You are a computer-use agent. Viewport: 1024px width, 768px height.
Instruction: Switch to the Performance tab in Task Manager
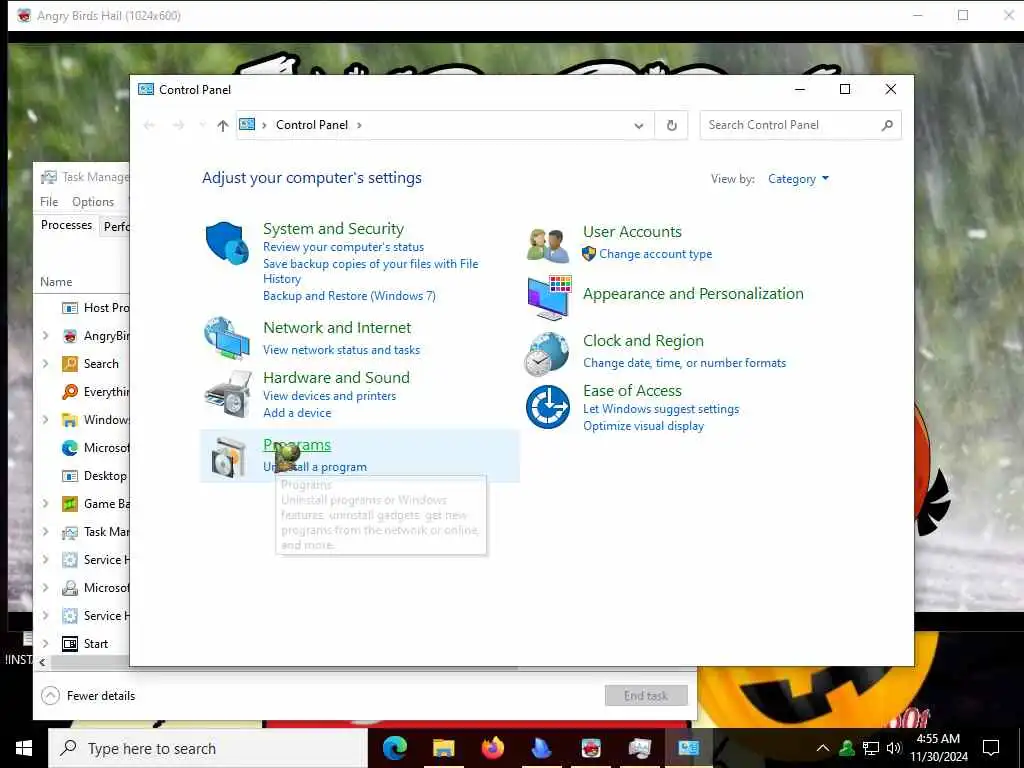(x=116, y=227)
